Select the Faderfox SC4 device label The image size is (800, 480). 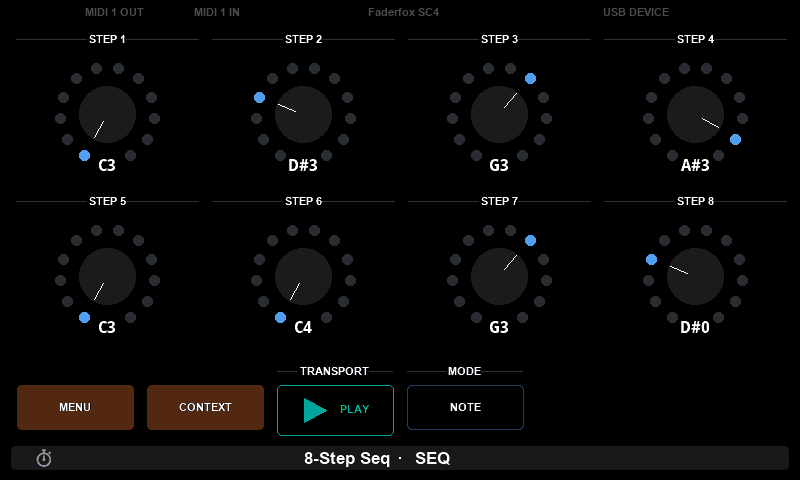pyautogui.click(x=404, y=12)
